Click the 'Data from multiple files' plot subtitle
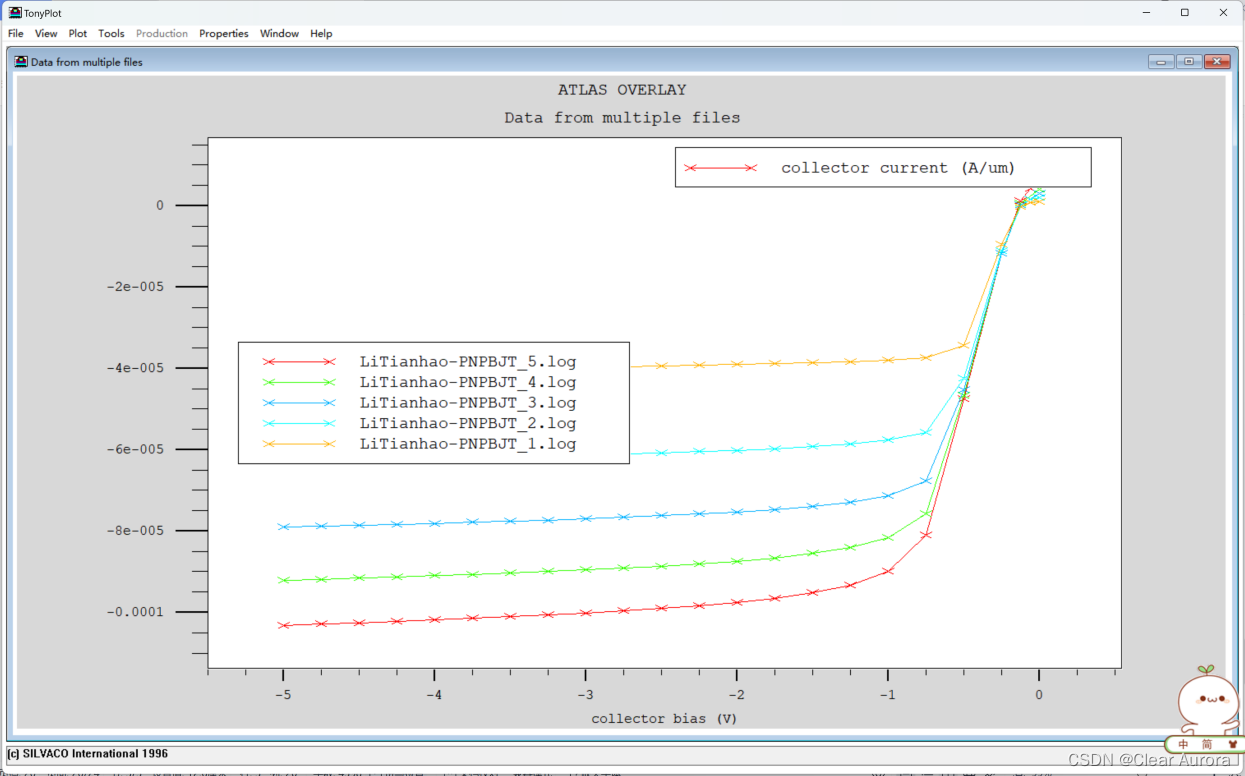Image resolution: width=1245 pixels, height=776 pixels. (x=622, y=117)
